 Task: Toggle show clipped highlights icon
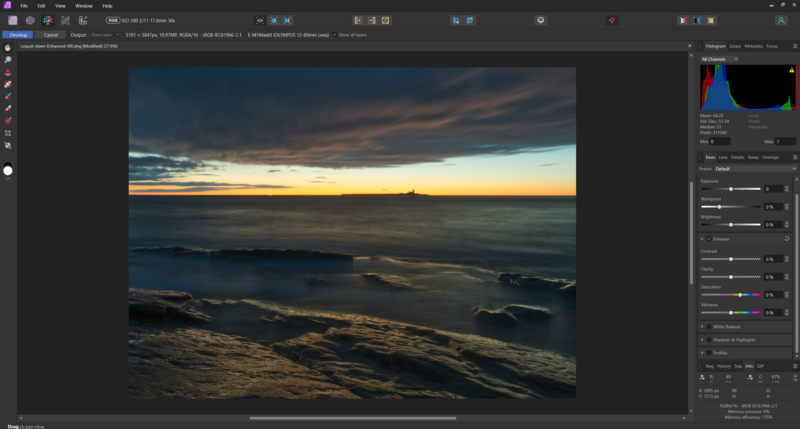(x=683, y=20)
